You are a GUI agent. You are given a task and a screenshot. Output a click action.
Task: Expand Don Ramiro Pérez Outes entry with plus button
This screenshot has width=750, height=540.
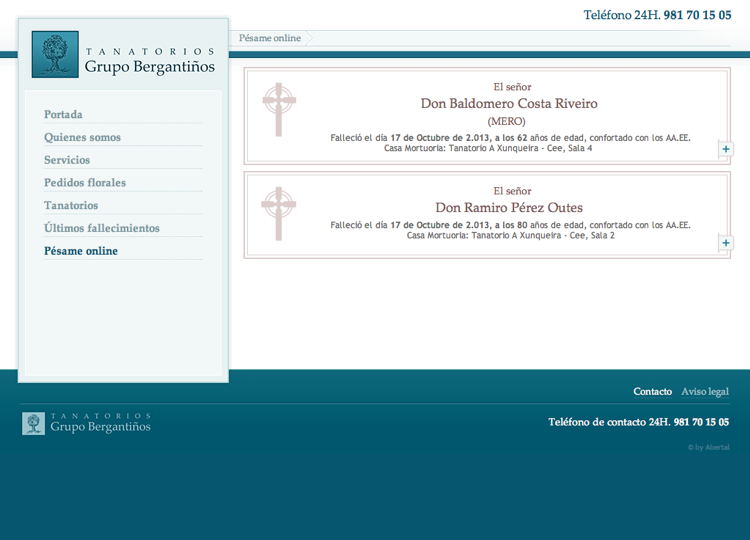pos(725,242)
